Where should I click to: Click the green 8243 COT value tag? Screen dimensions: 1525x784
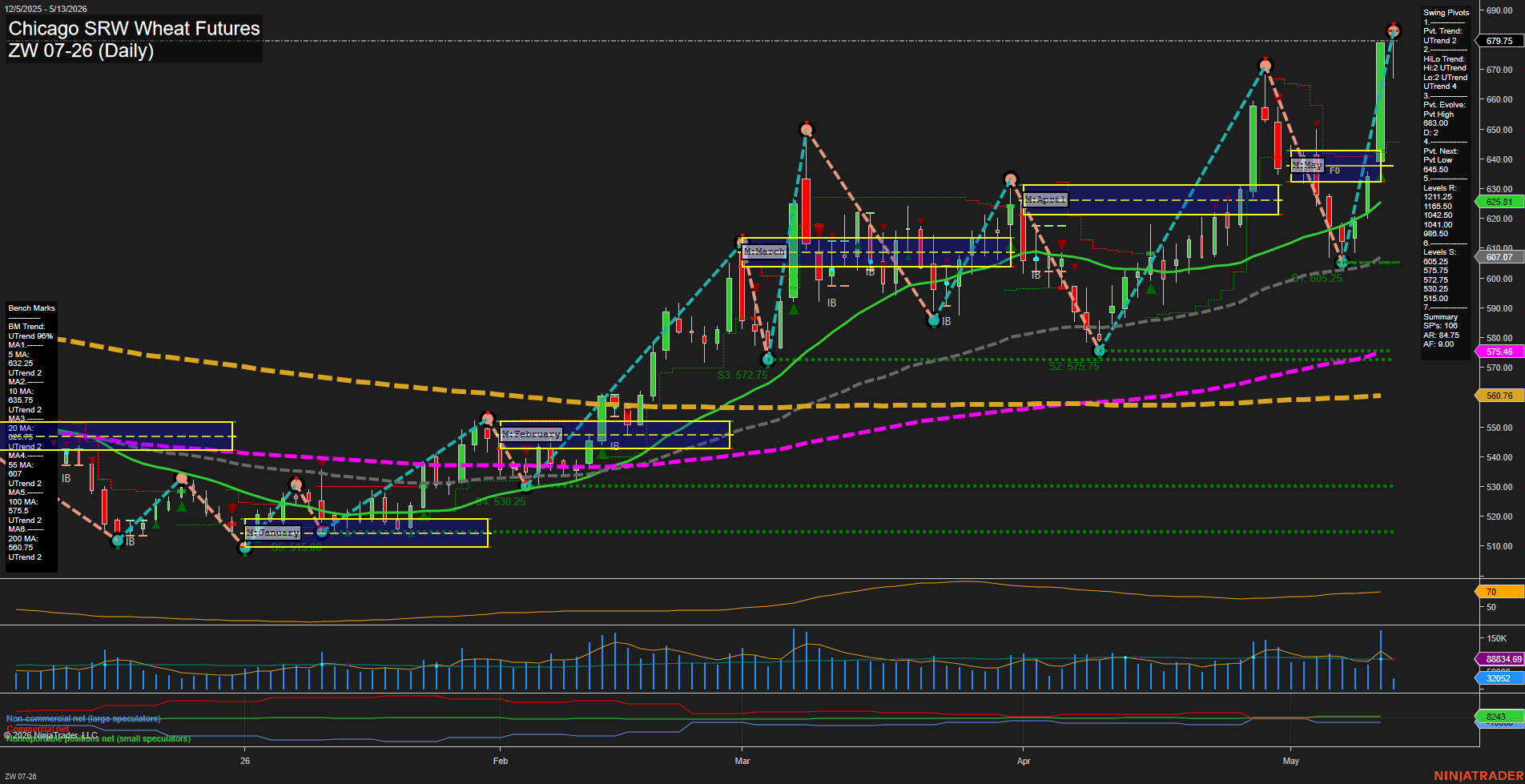1499,717
